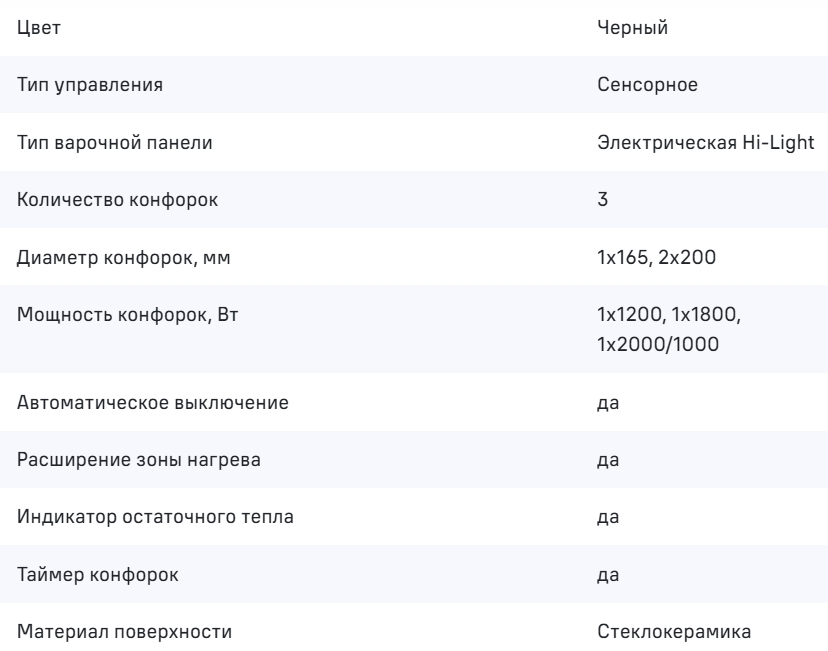Select the "Электрическая Hi-Light" value

click(x=705, y=143)
